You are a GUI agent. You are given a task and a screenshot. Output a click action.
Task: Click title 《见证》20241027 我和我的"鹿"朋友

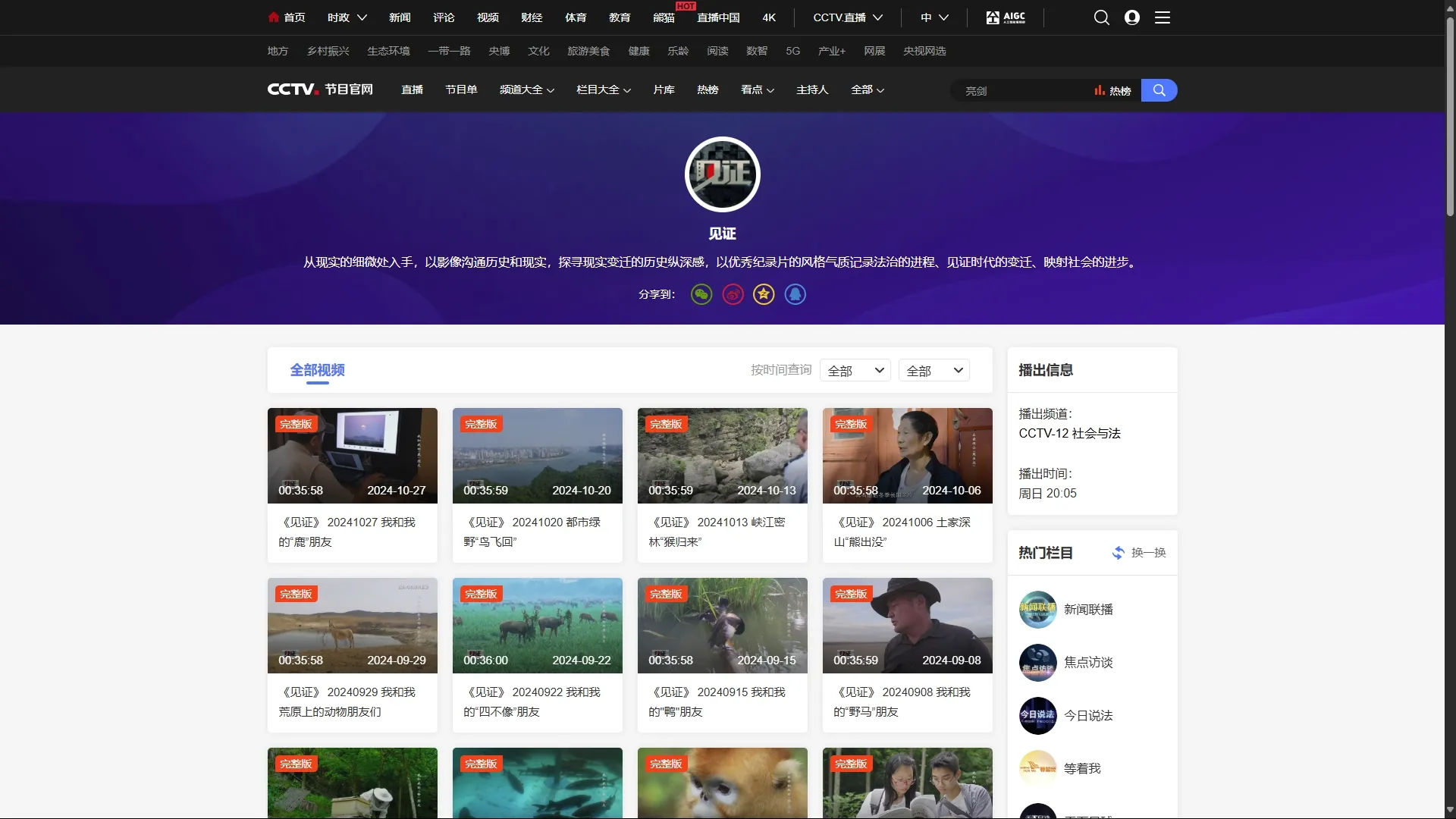pos(347,532)
